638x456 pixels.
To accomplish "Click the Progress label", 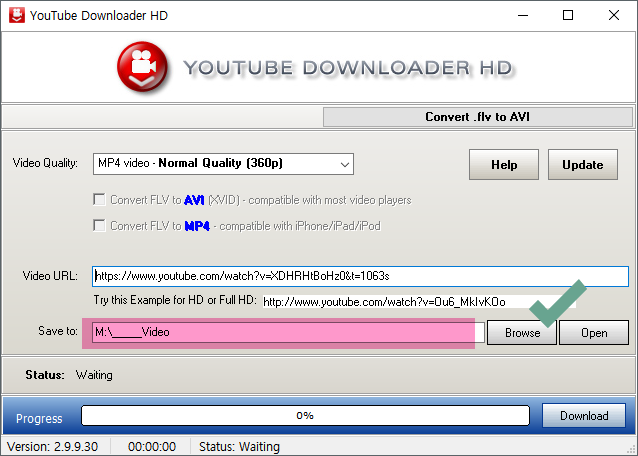I will (x=39, y=419).
